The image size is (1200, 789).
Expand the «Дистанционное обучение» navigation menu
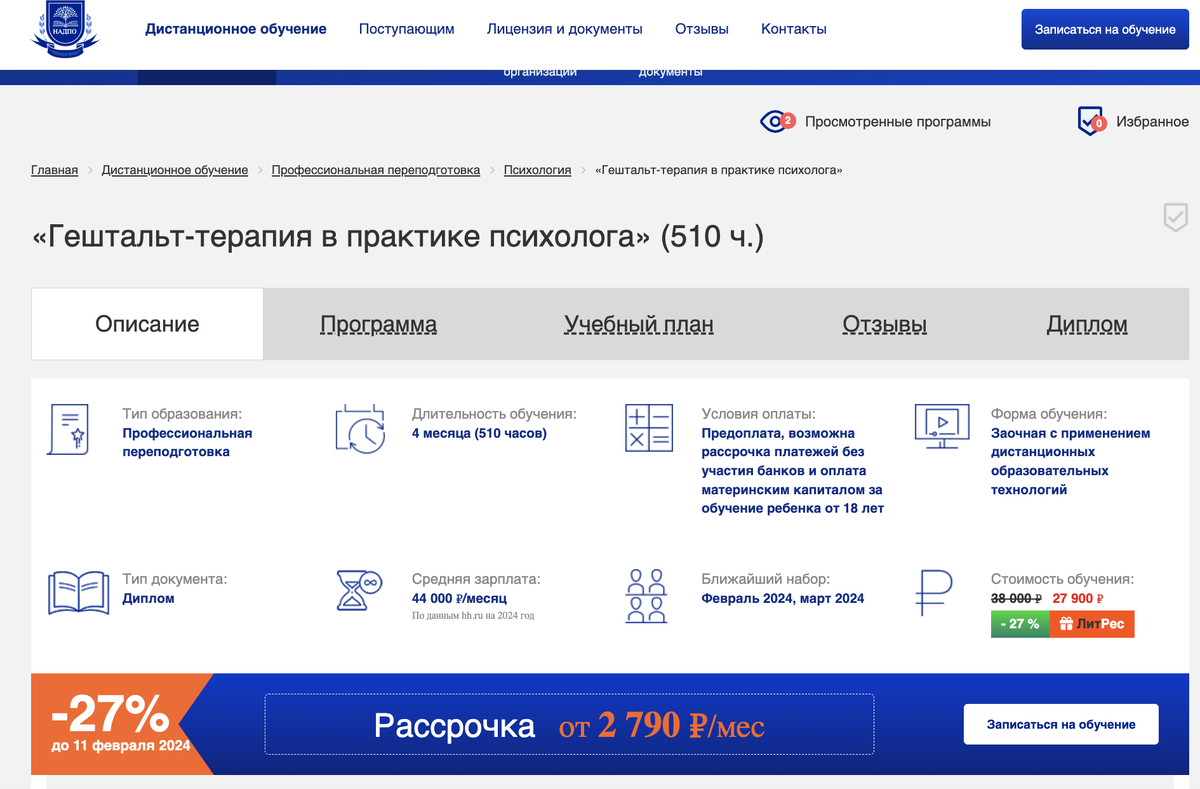[236, 29]
